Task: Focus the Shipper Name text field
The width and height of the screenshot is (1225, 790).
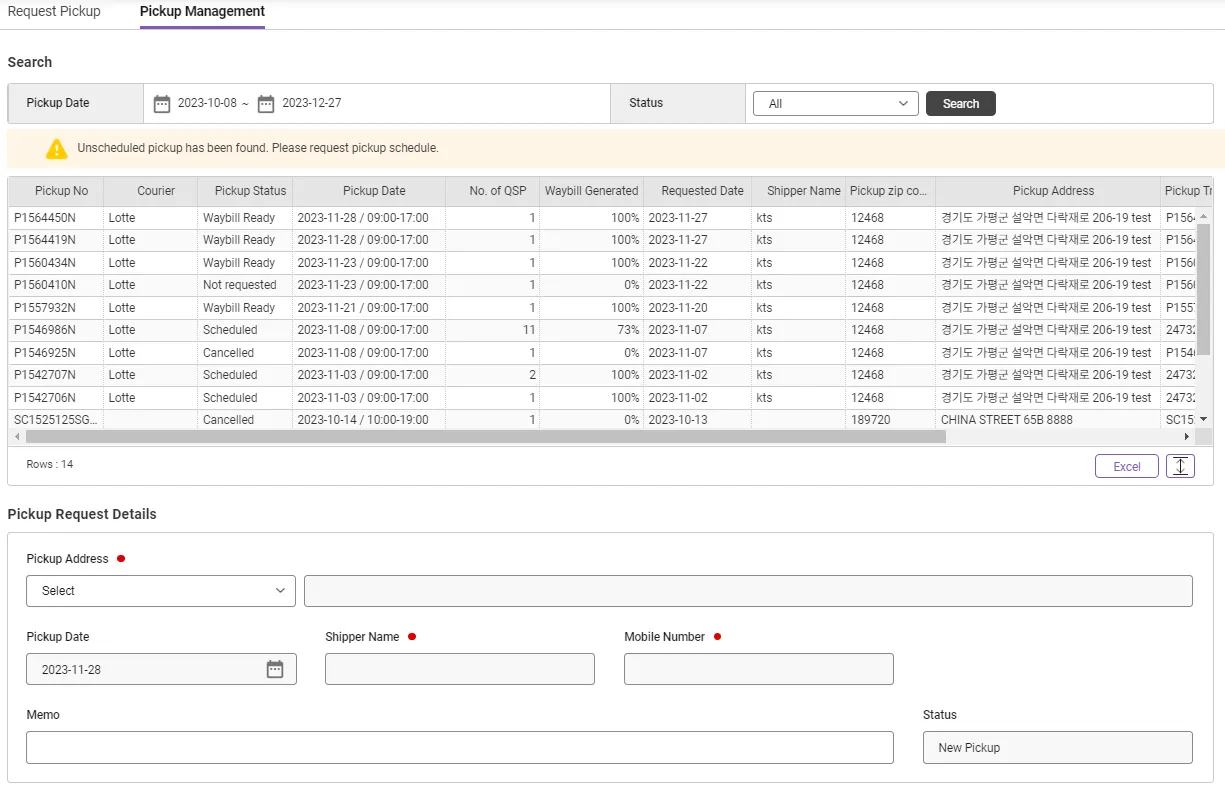Action: (x=459, y=669)
